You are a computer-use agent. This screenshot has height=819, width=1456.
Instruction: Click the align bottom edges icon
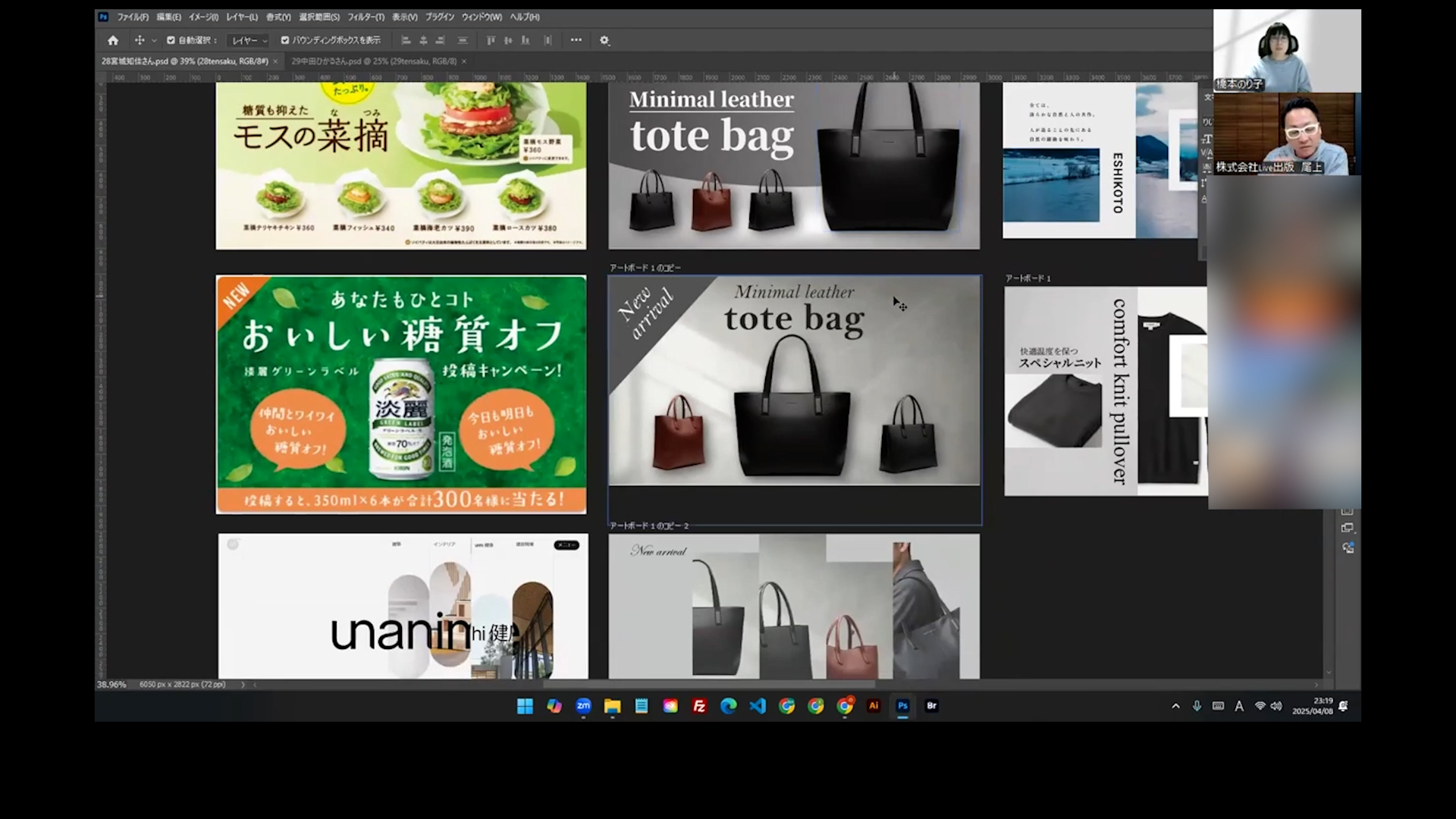526,40
